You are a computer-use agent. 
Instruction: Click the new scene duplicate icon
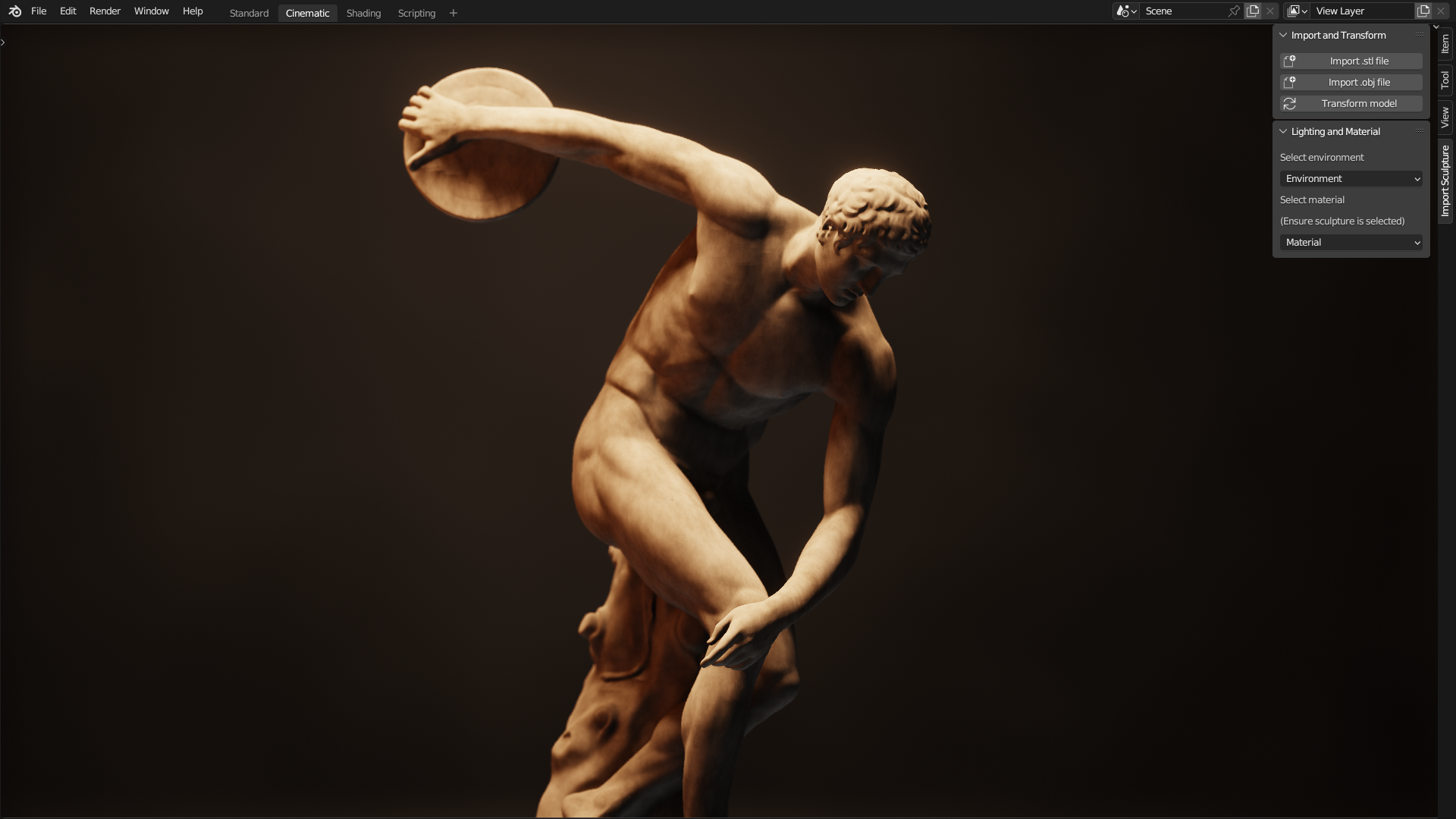[x=1253, y=11]
